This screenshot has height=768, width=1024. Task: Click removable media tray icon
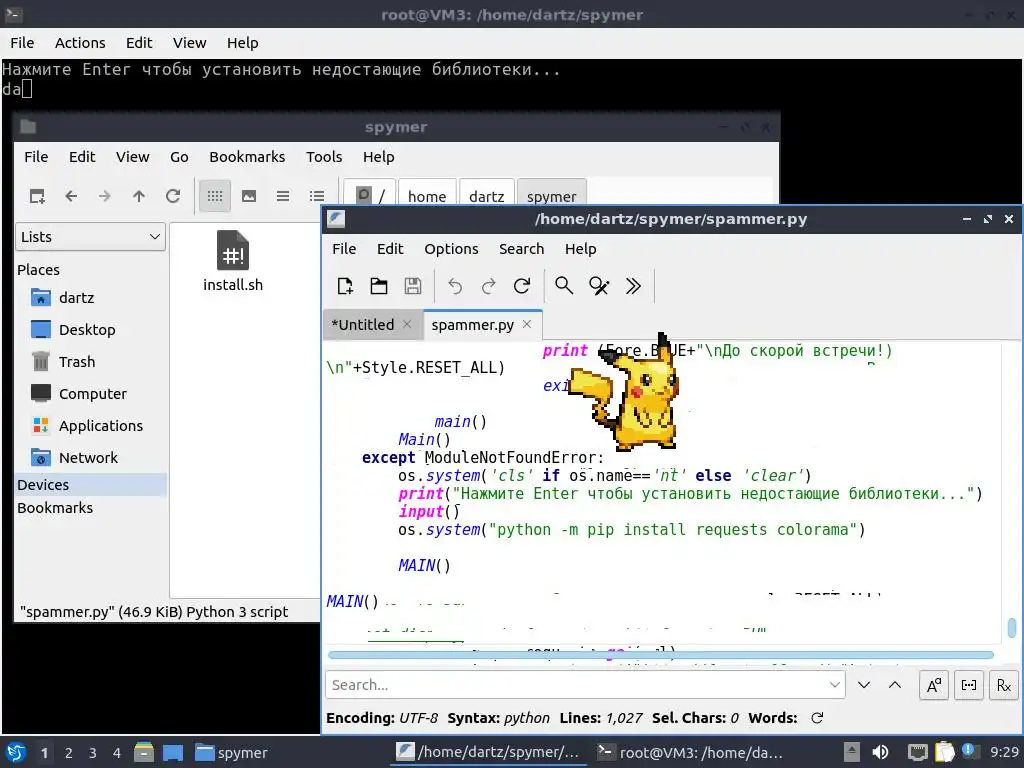(851, 752)
